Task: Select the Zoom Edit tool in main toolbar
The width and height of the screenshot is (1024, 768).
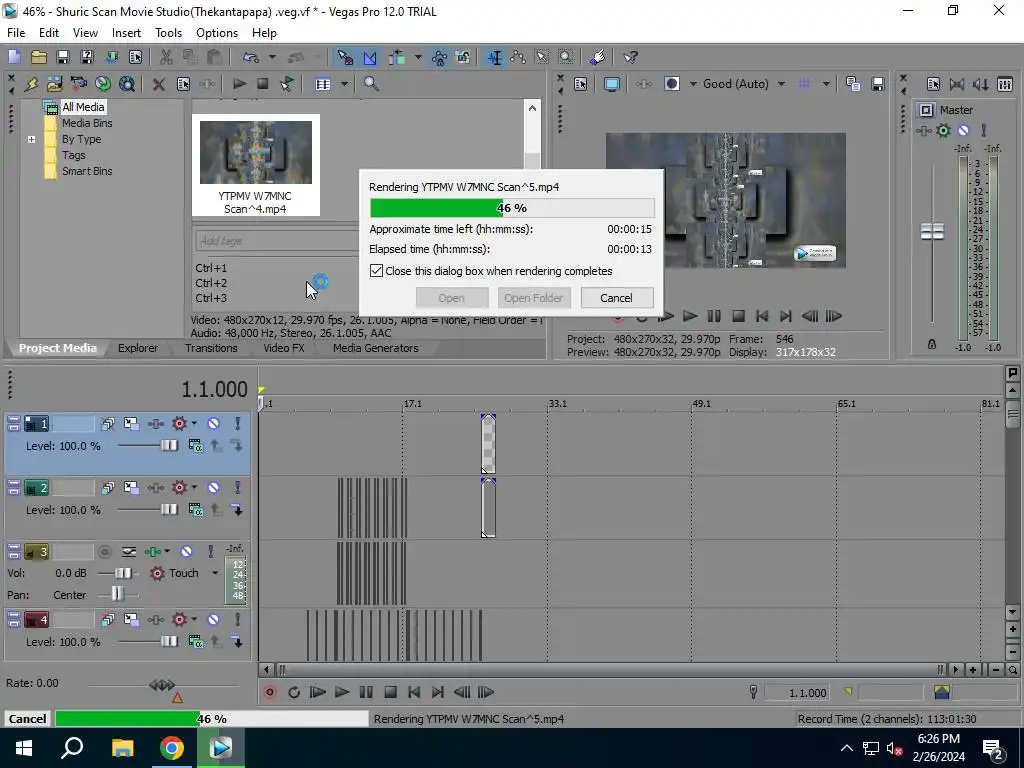Action: (x=566, y=57)
